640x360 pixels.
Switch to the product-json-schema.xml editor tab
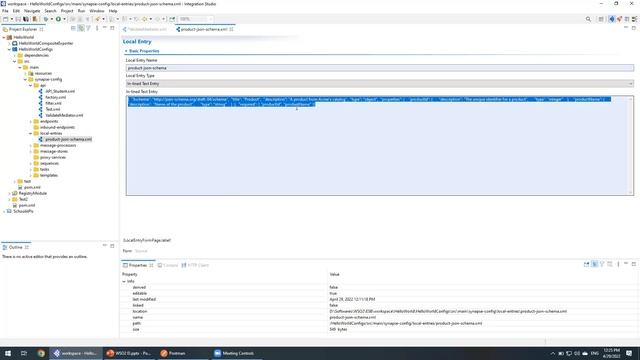[204, 29]
